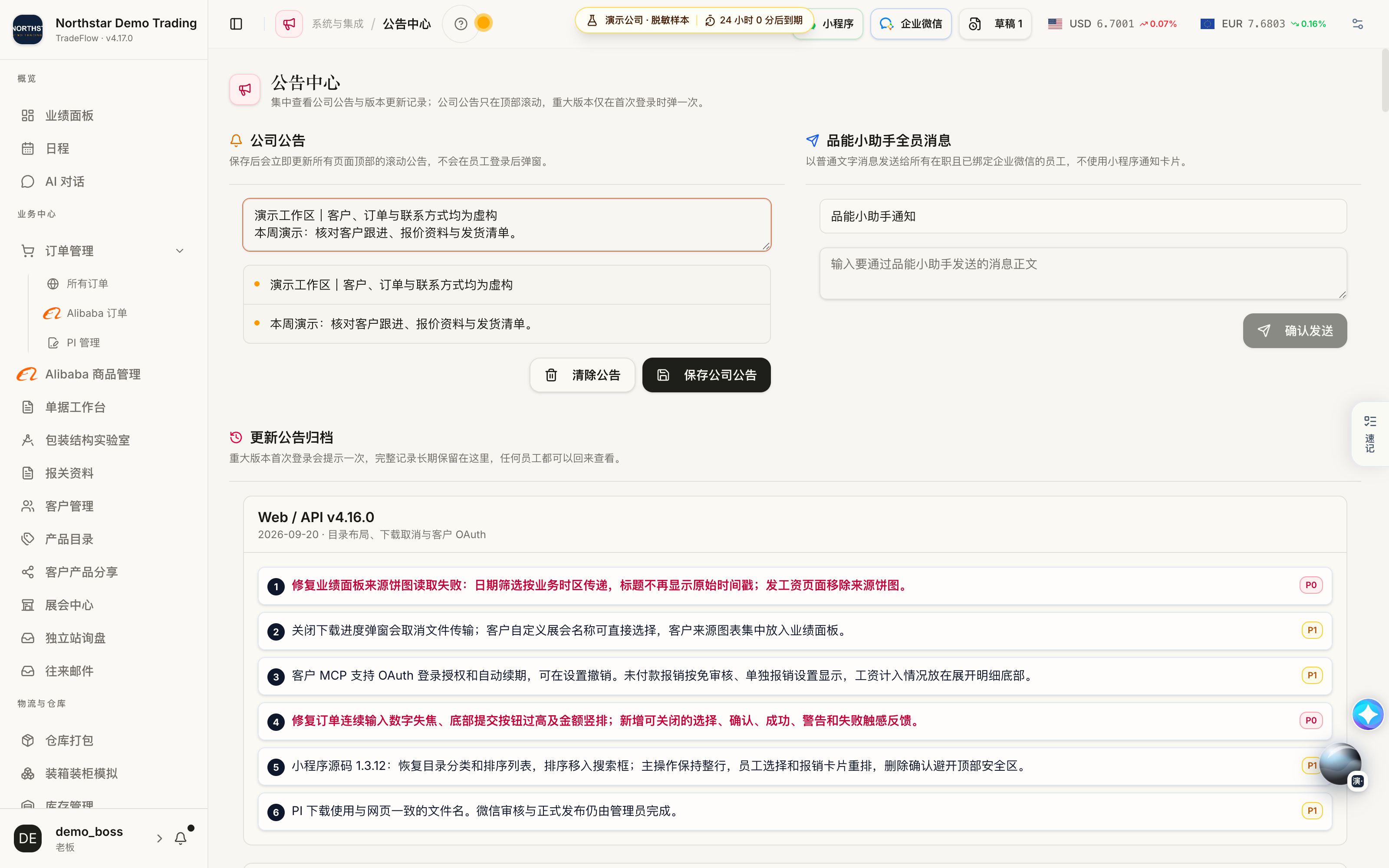Select Alibaba 订单 in the sidebar
The width and height of the screenshot is (1389, 868).
[97, 313]
